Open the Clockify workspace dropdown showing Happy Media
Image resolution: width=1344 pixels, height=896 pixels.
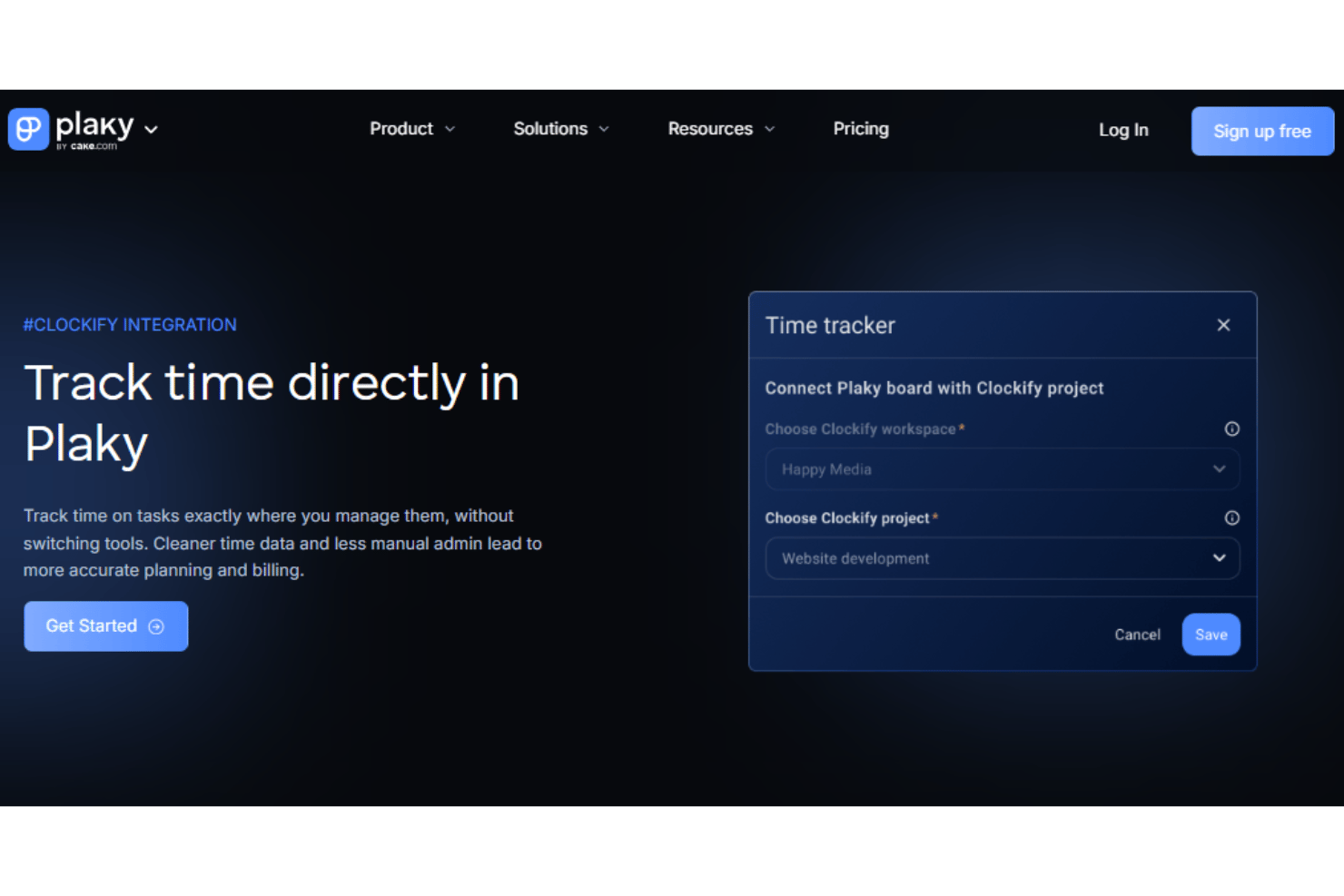click(1003, 469)
